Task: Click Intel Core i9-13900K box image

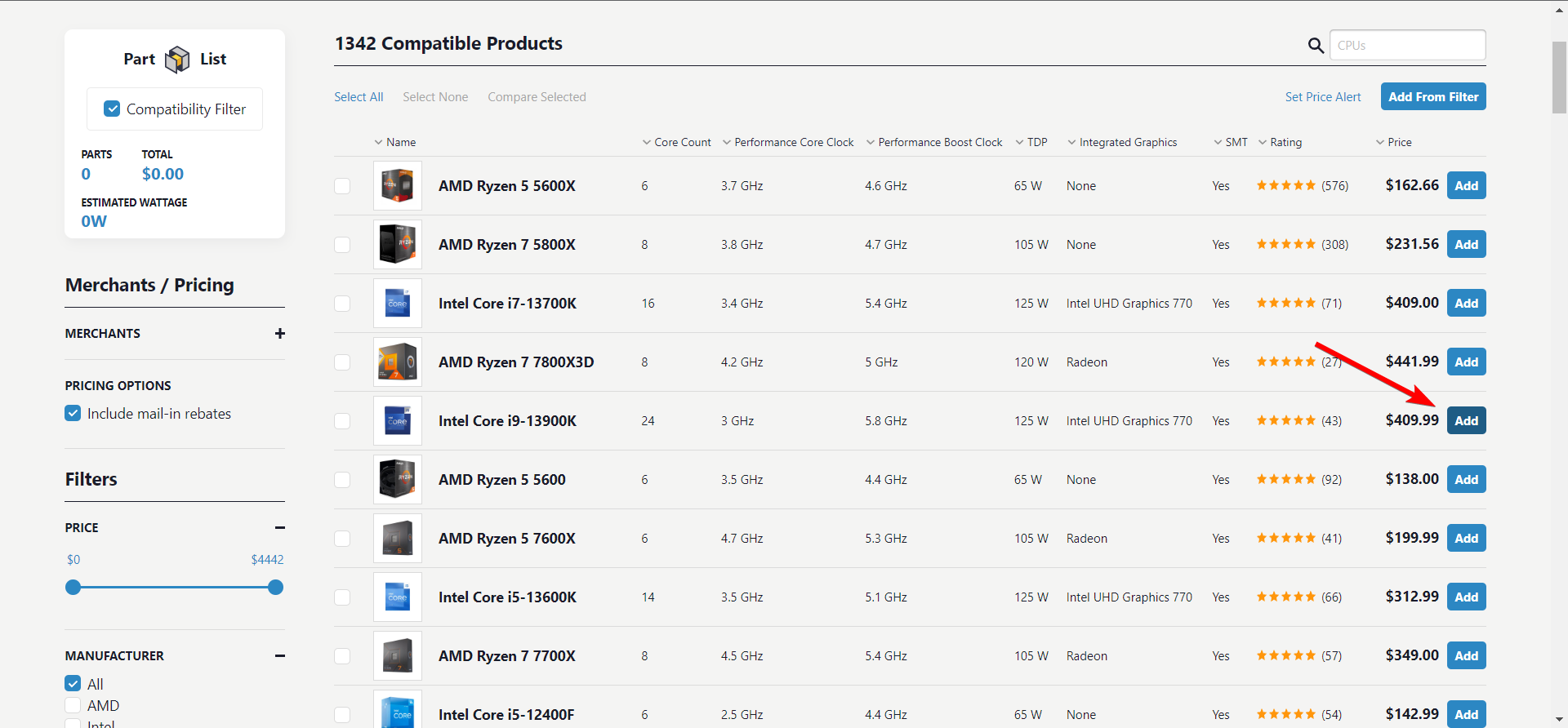Action: click(x=398, y=421)
